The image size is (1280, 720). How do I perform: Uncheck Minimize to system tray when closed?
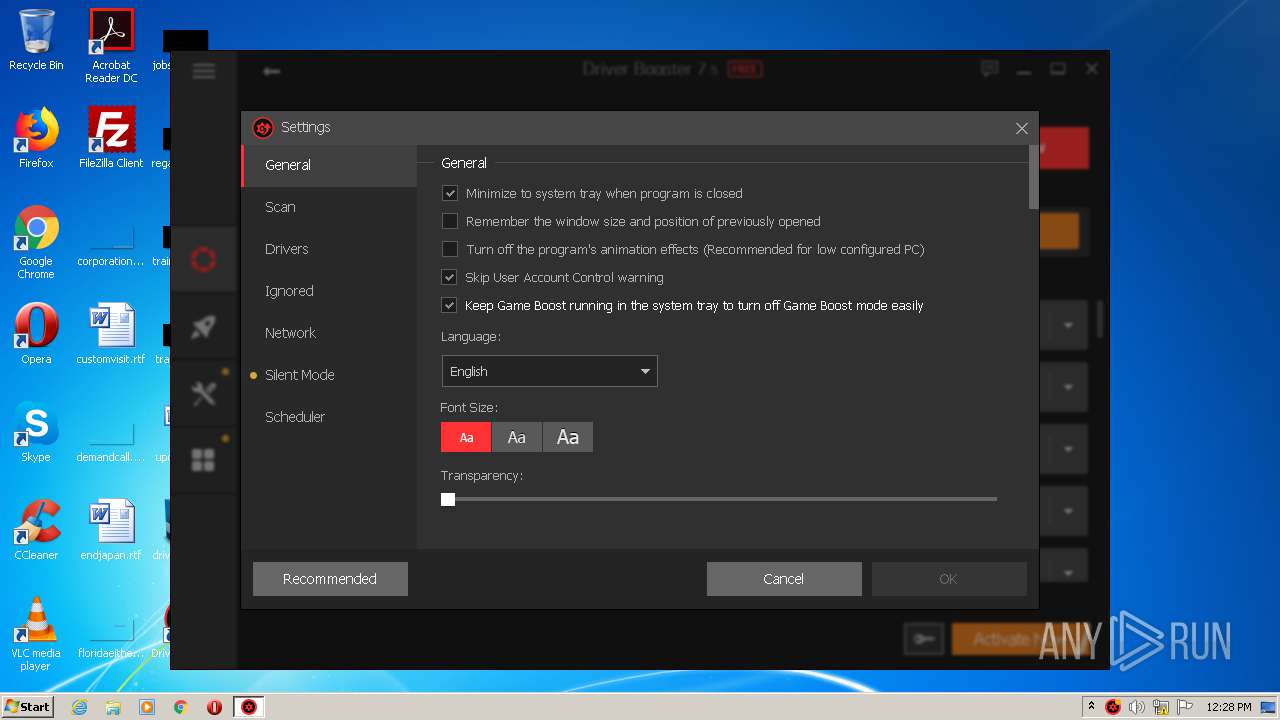pyautogui.click(x=450, y=193)
